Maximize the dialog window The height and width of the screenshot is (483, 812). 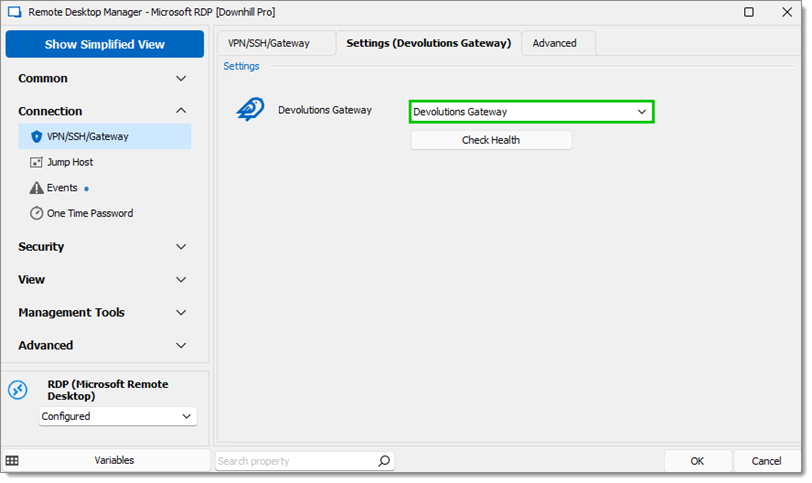[x=749, y=12]
